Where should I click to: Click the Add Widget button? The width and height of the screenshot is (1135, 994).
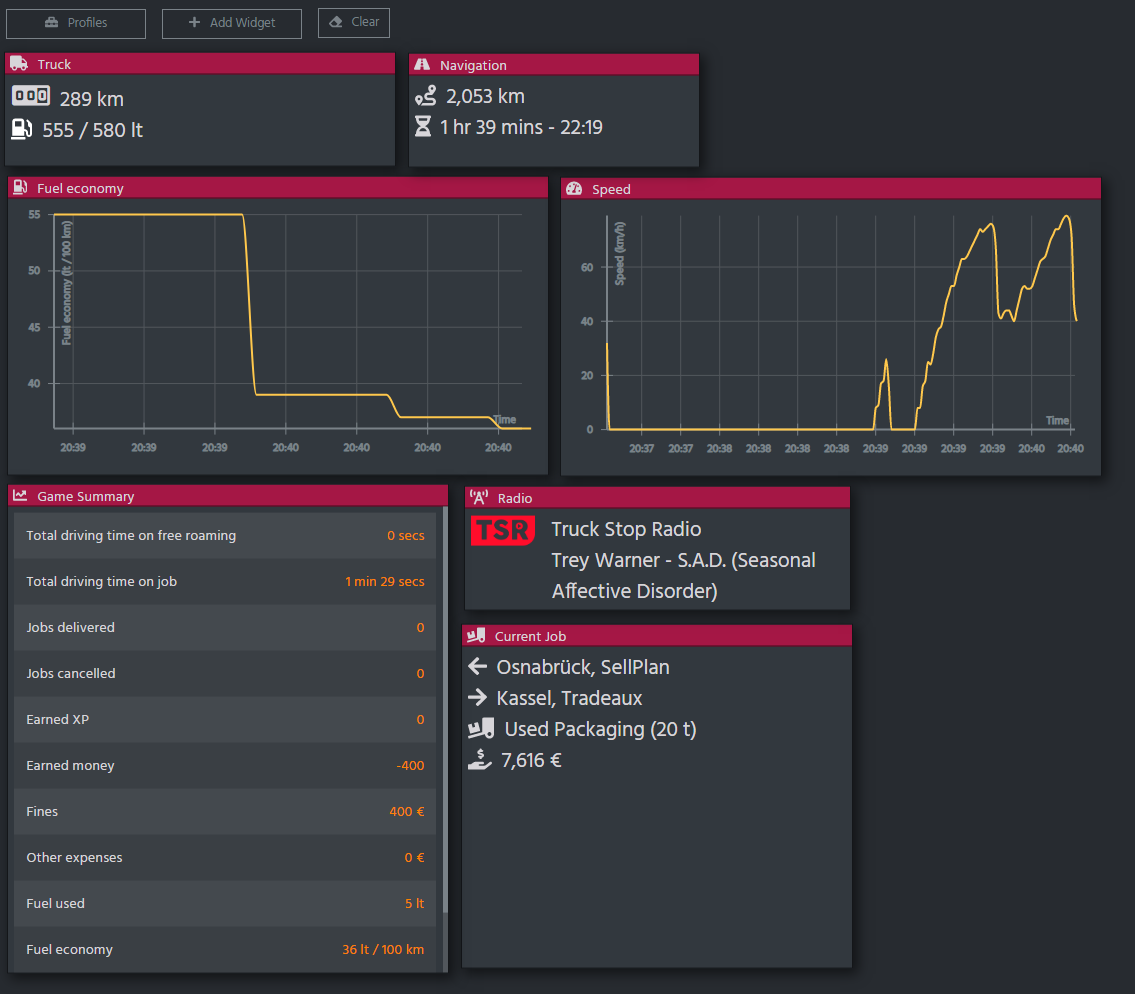click(x=231, y=23)
